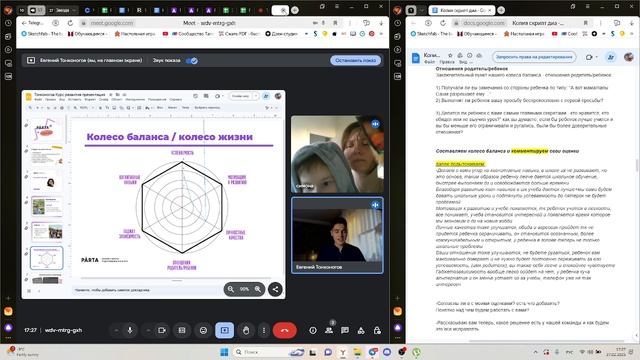Open Файл menu in Google Docs
The height and width of the screenshot is (360, 640).
click(x=429, y=62)
